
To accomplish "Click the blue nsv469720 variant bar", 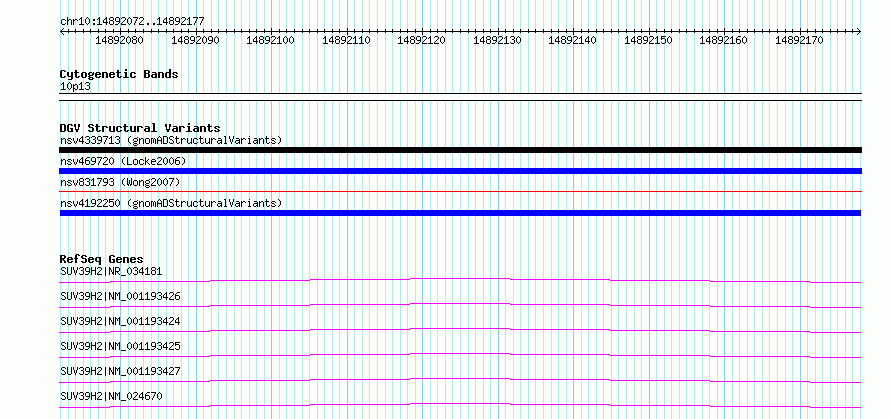I will click(x=460, y=171).
